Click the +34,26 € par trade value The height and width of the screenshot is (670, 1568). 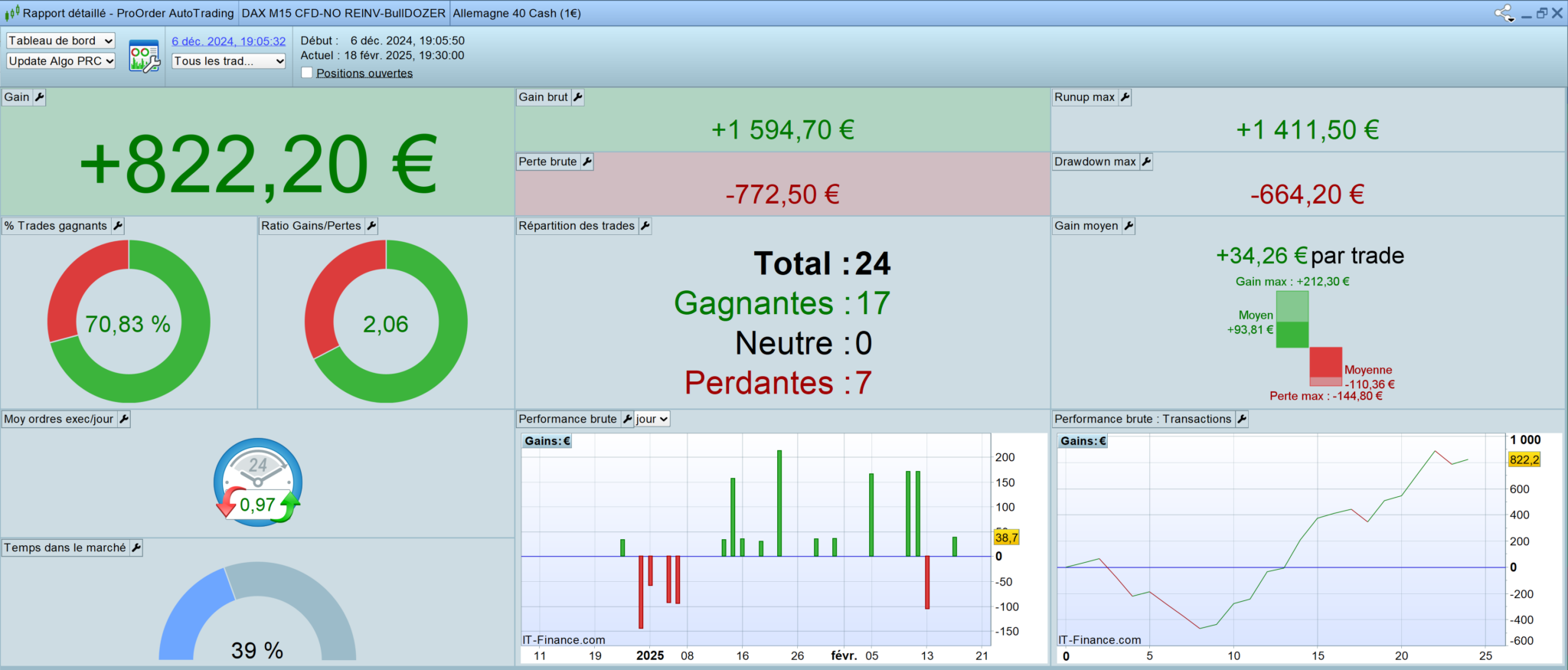click(x=1310, y=255)
